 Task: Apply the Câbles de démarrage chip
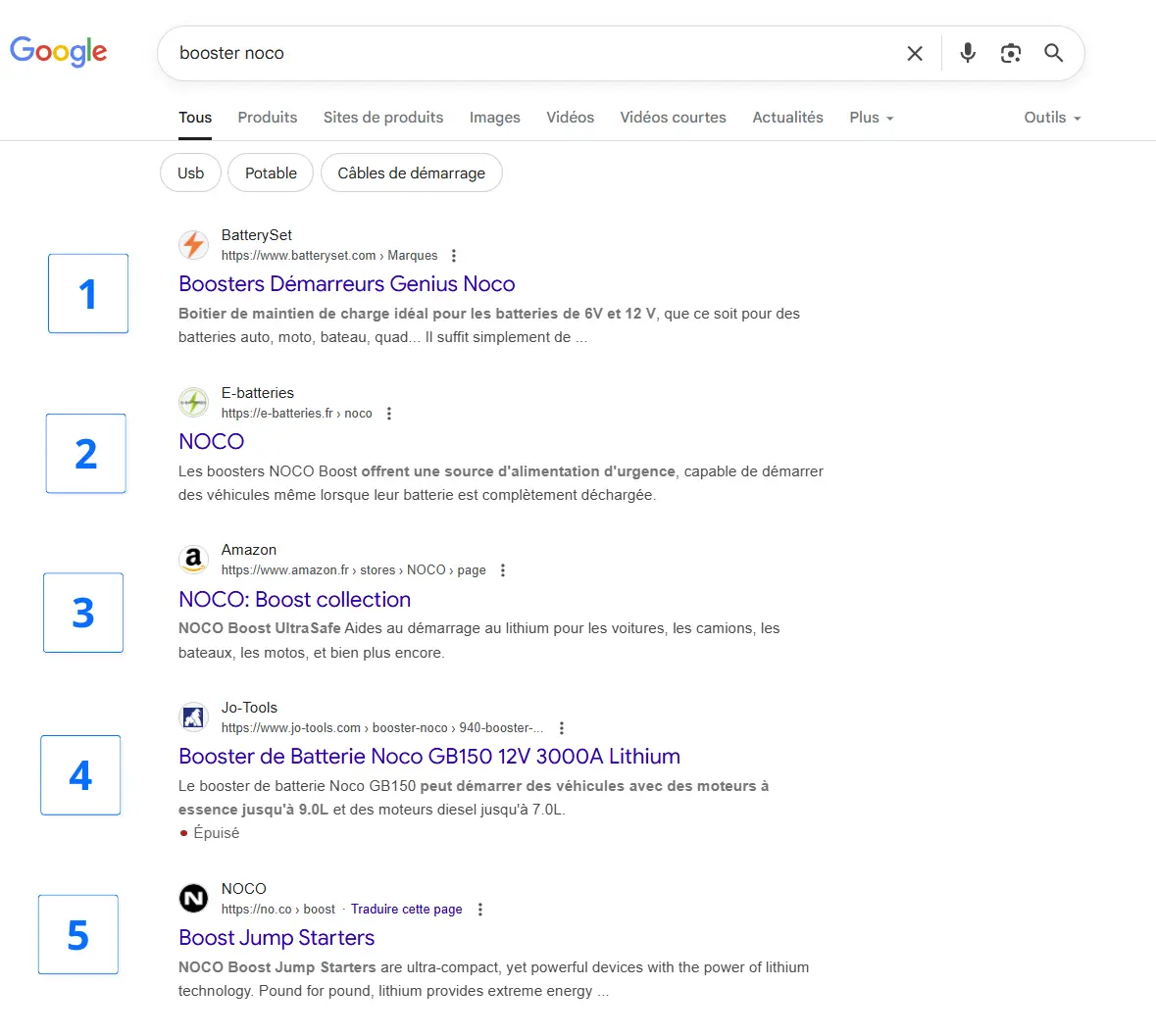tap(412, 173)
